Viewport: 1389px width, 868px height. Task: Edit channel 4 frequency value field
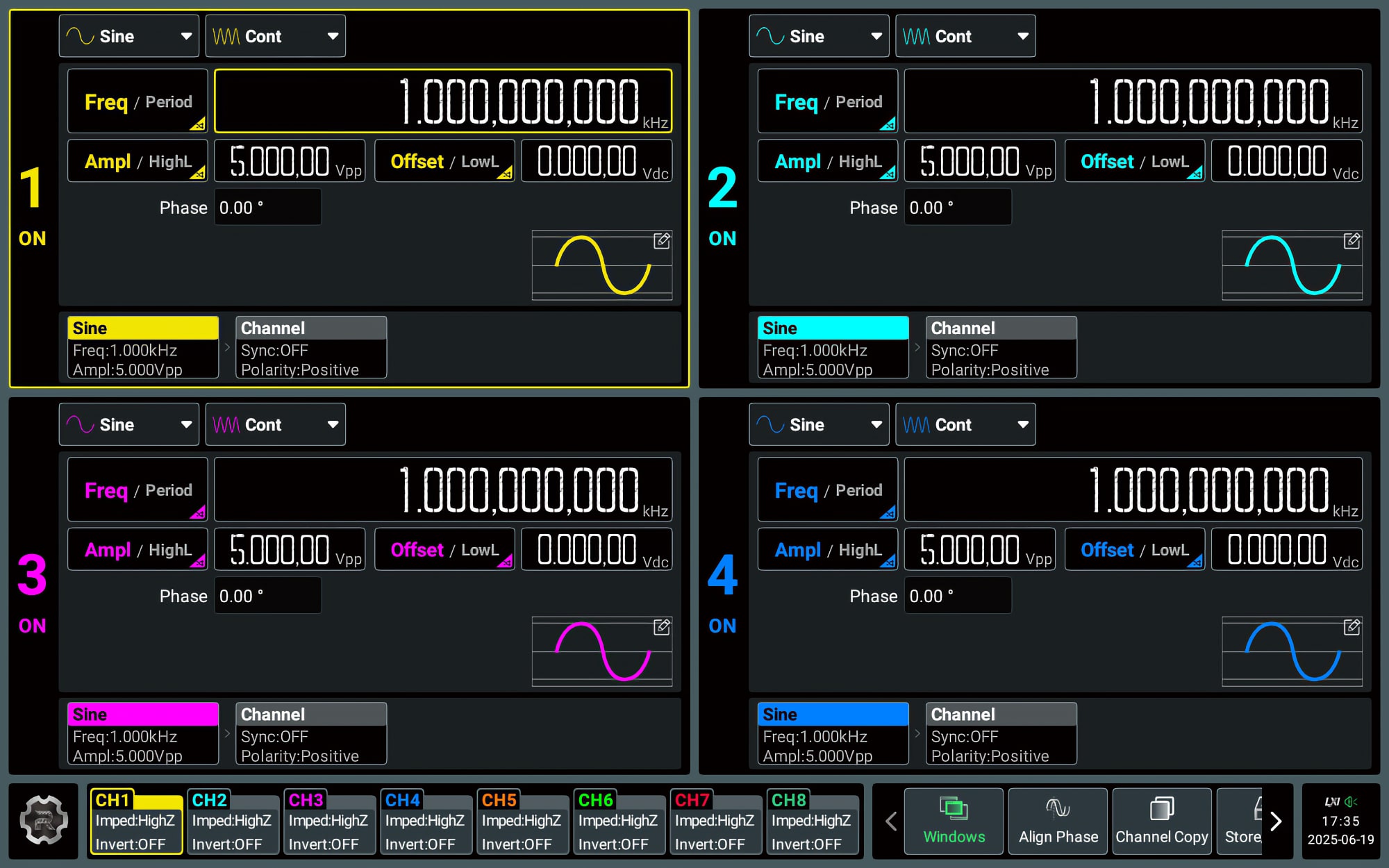1133,489
